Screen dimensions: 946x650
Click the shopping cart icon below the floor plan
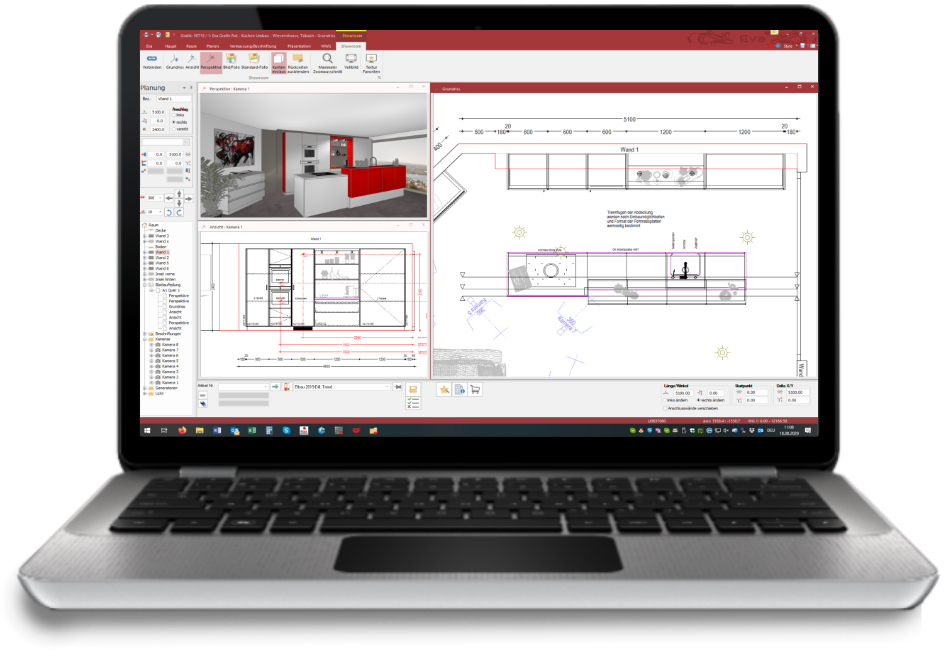coord(475,390)
